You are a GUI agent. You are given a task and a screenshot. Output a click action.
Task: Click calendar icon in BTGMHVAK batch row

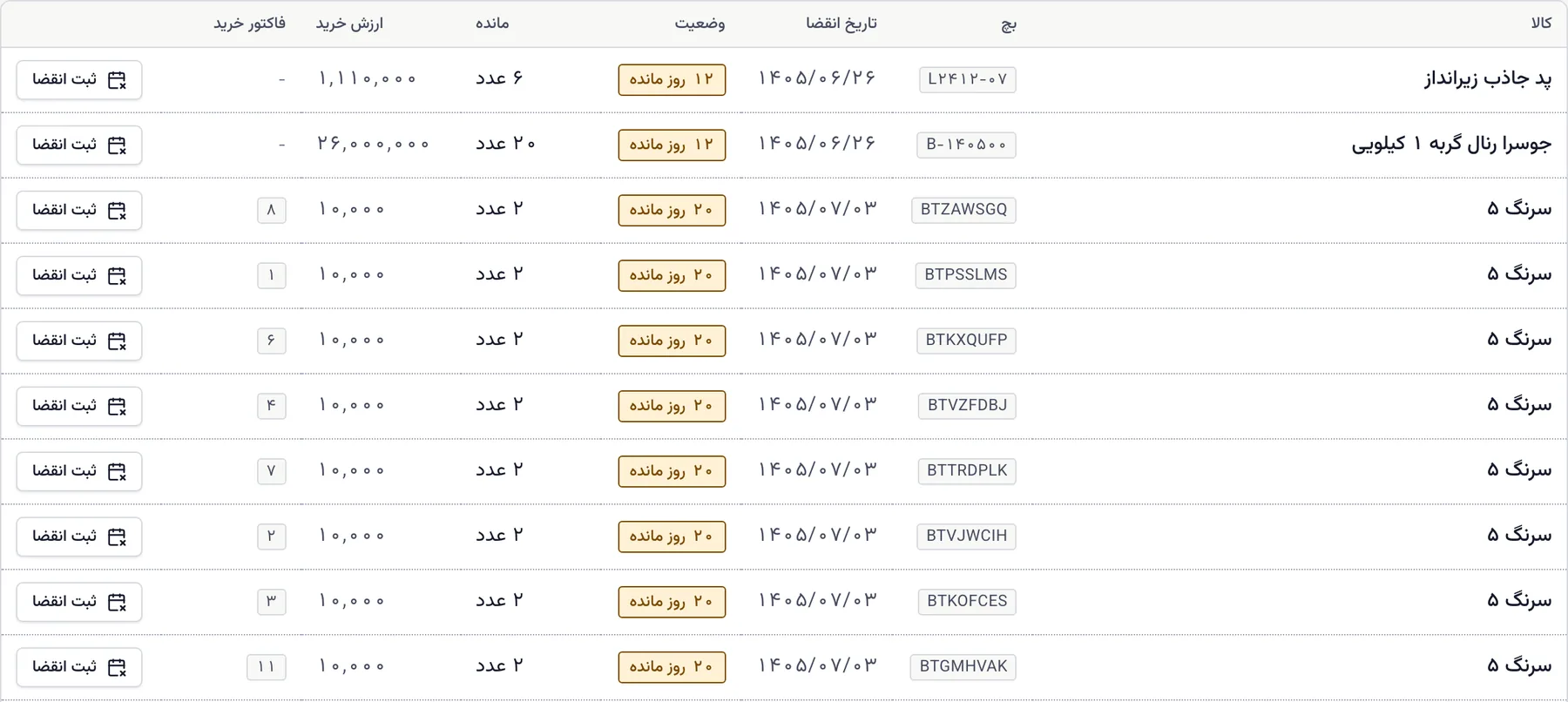point(117,668)
